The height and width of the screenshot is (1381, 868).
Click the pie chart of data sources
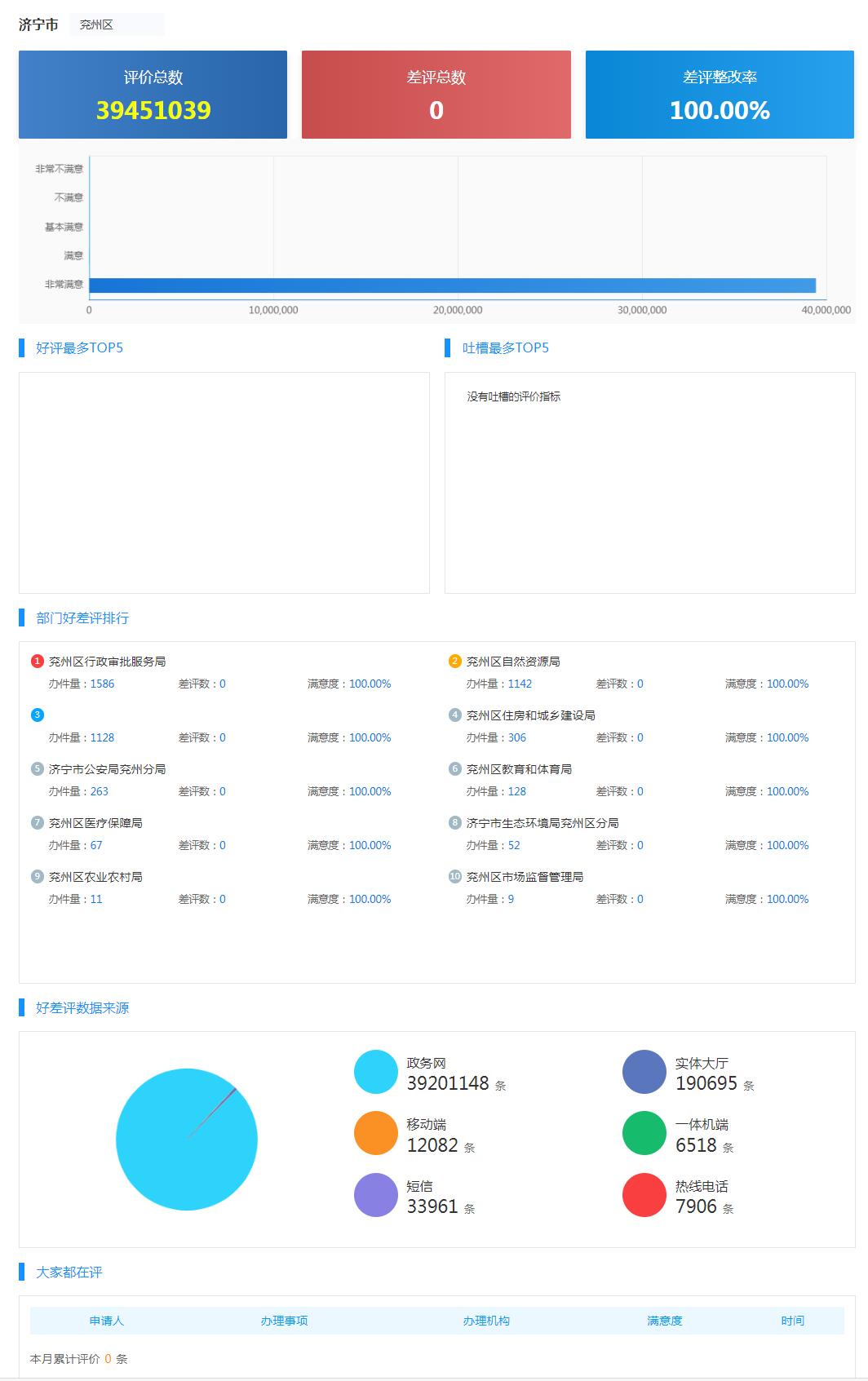click(187, 1140)
